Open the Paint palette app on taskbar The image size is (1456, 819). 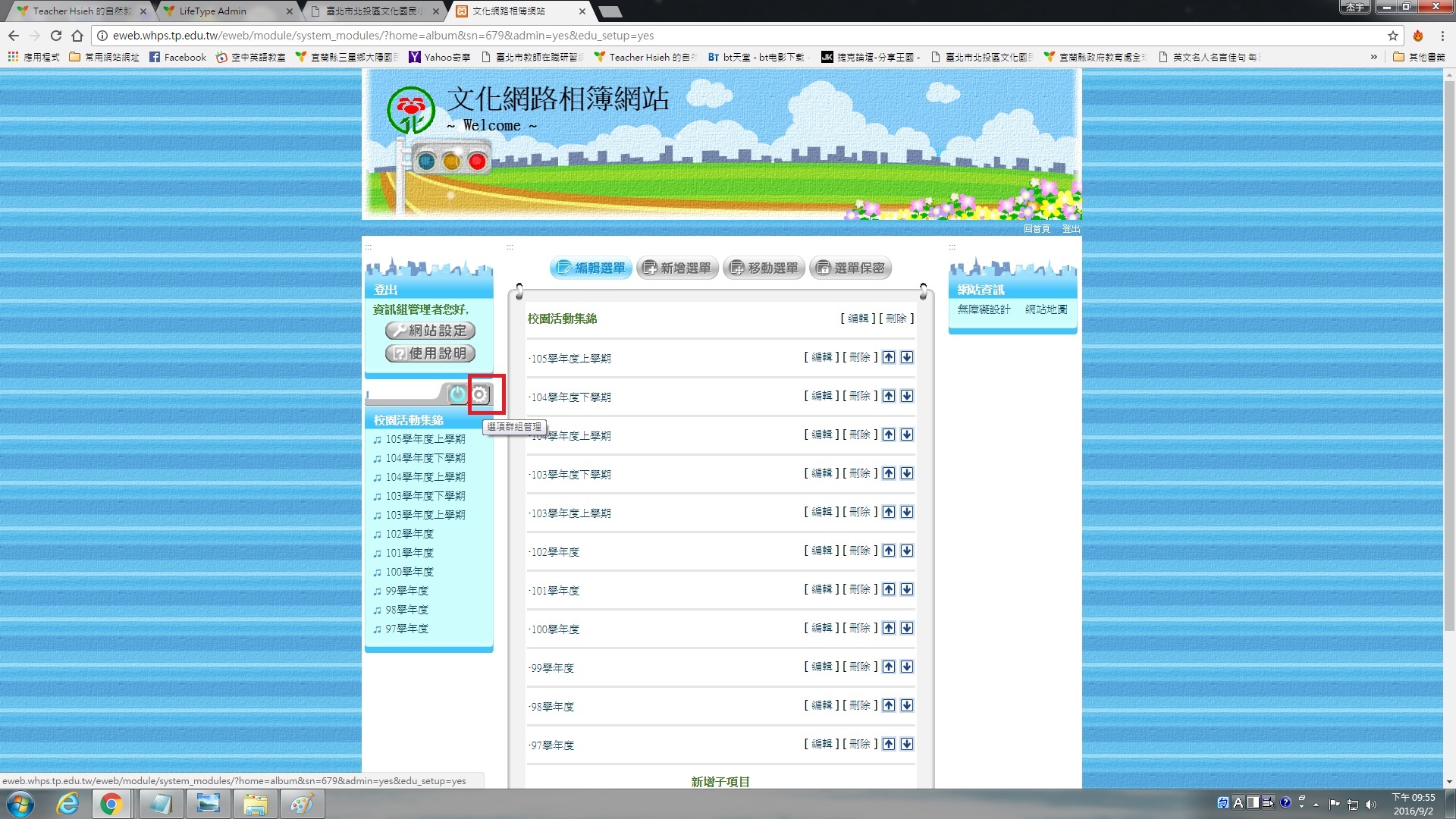coord(302,804)
